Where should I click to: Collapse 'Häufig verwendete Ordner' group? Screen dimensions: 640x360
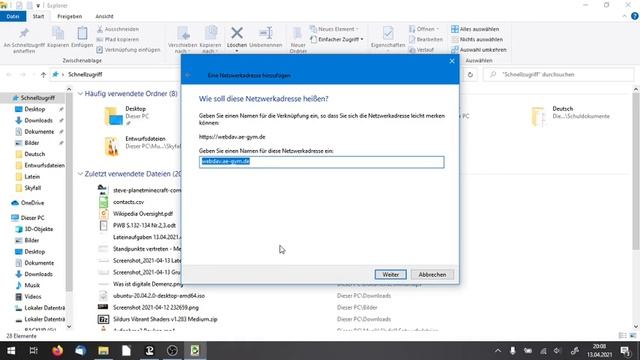[80, 94]
